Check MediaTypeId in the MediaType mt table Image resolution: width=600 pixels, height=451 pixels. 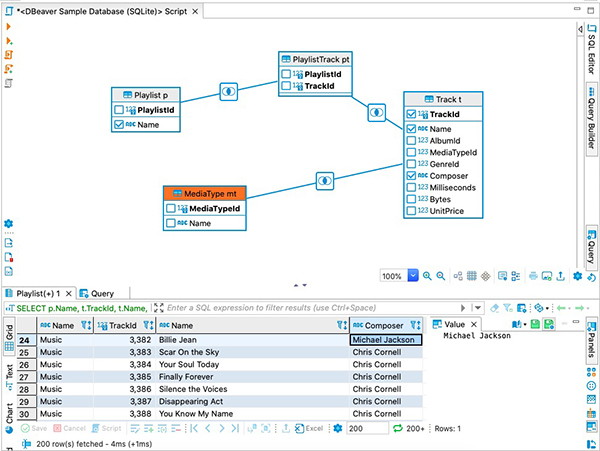[x=171, y=208]
